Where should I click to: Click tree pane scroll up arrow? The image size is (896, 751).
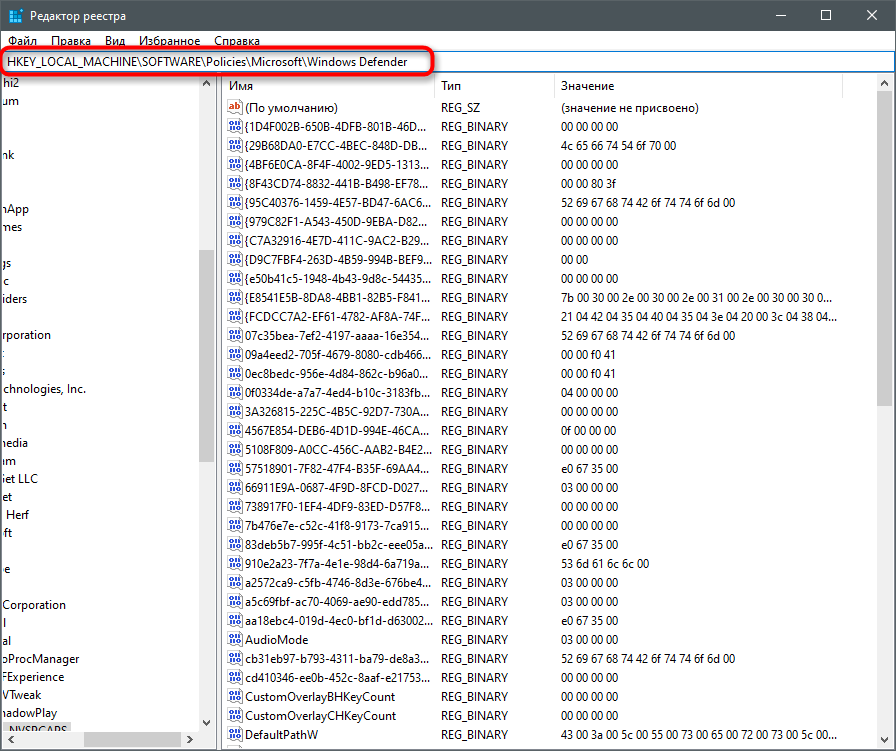[x=206, y=83]
